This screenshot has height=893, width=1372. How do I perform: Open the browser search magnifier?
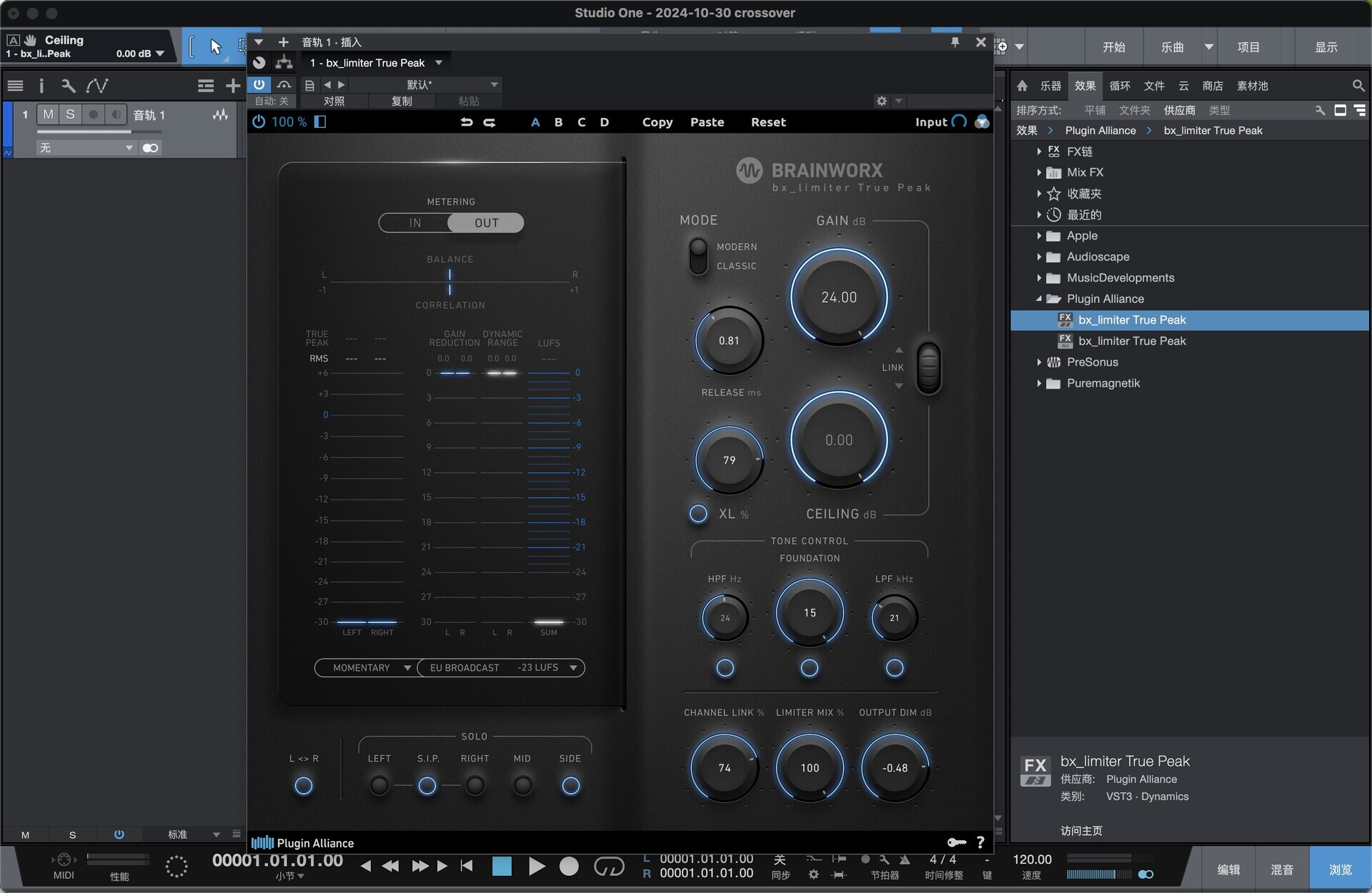coord(1358,86)
